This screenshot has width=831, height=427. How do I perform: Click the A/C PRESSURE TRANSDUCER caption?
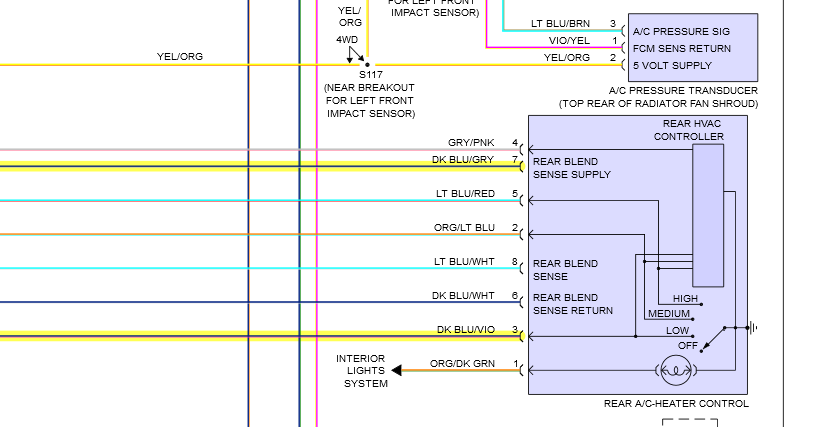click(x=684, y=91)
